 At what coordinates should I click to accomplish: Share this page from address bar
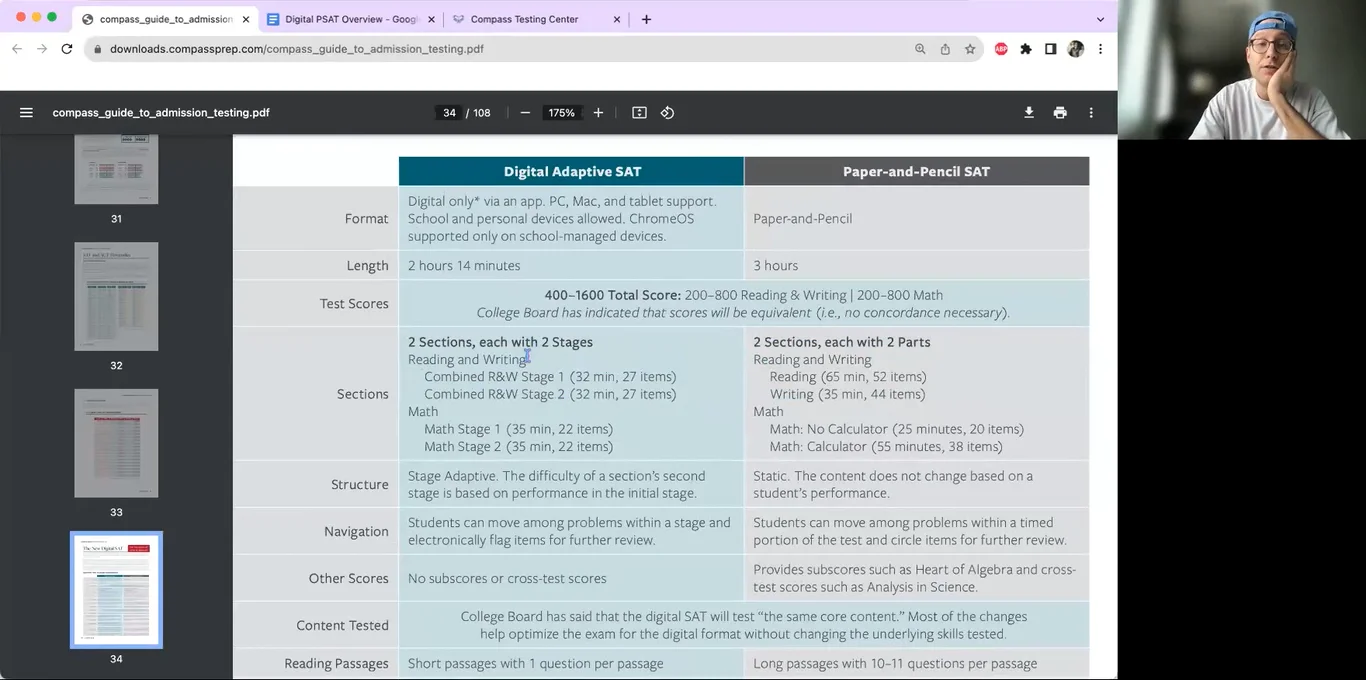pos(945,48)
